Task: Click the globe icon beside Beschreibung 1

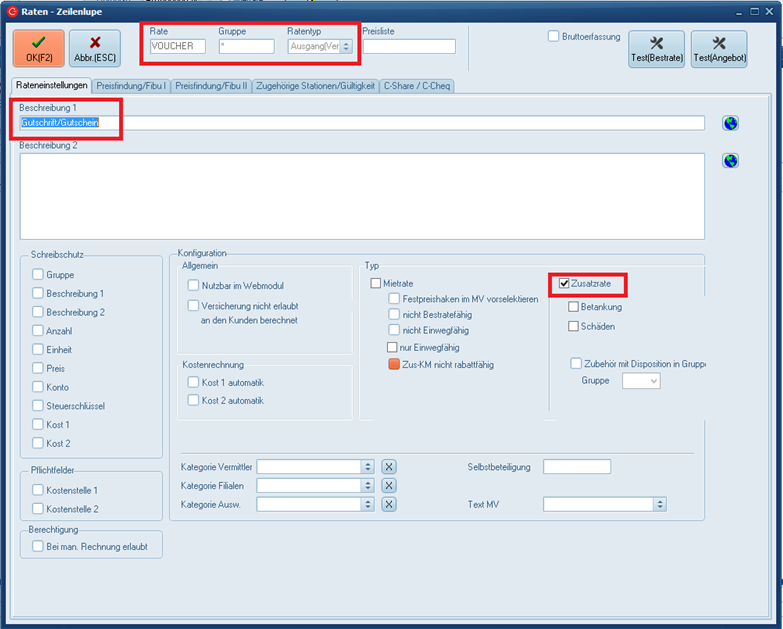Action: (730, 123)
